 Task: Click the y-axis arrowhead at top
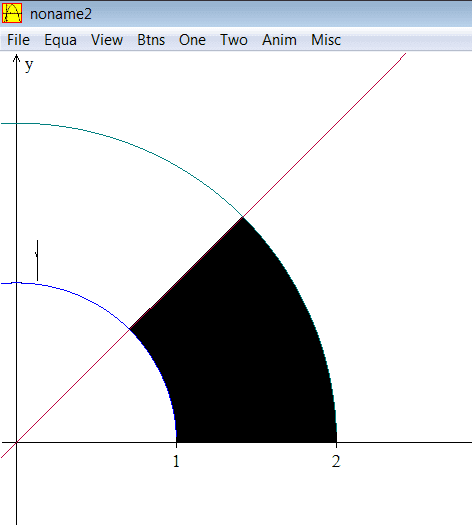tap(16, 58)
